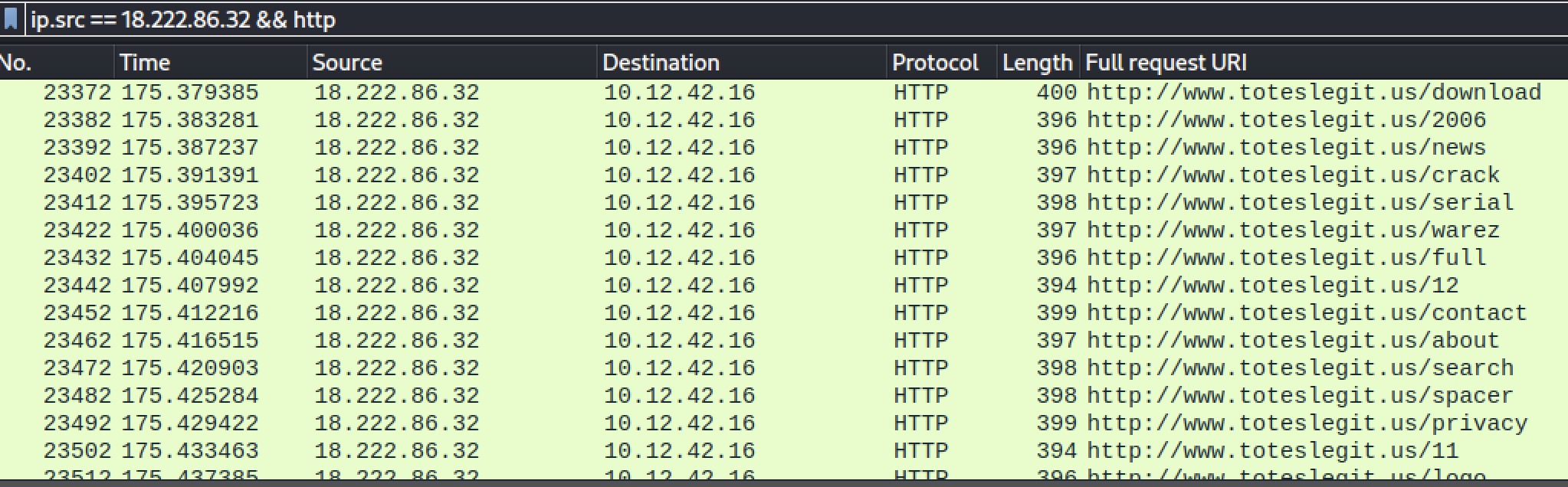This screenshot has width=1568, height=487.
Task: Sort by the Protocol column header
Action: click(940, 63)
